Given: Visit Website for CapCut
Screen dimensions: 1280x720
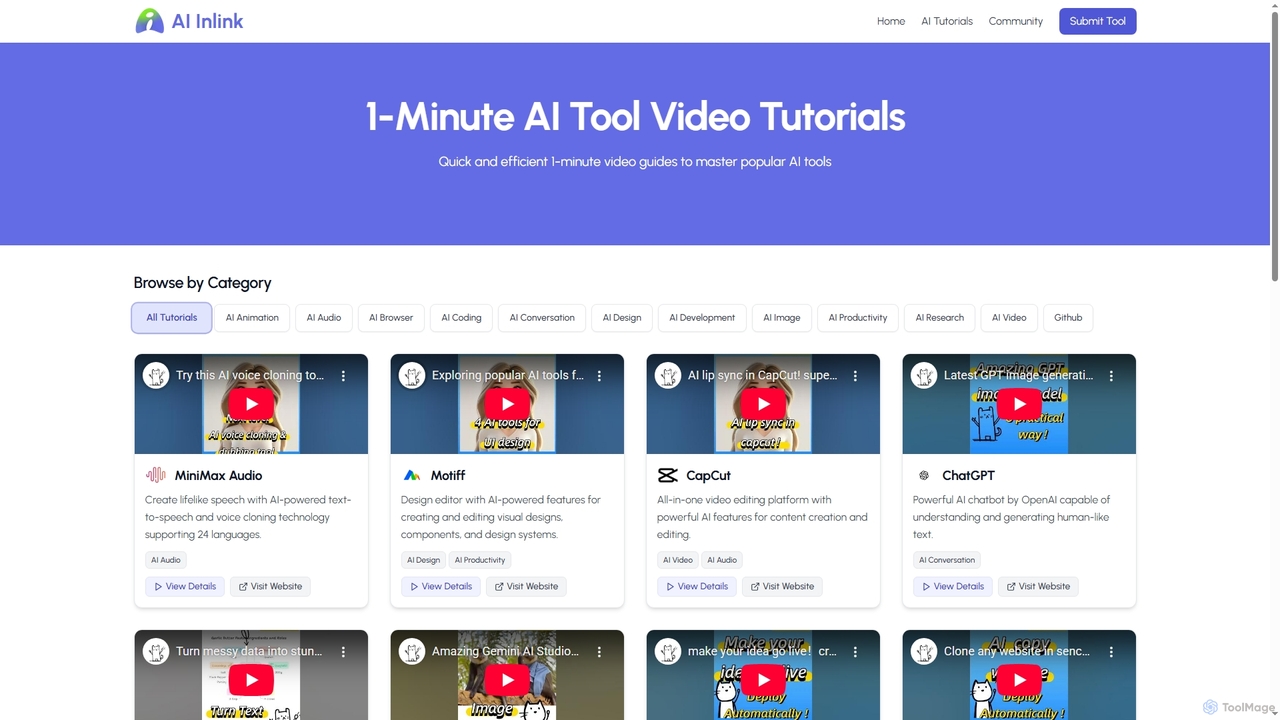Looking at the screenshot, I should click(782, 587).
